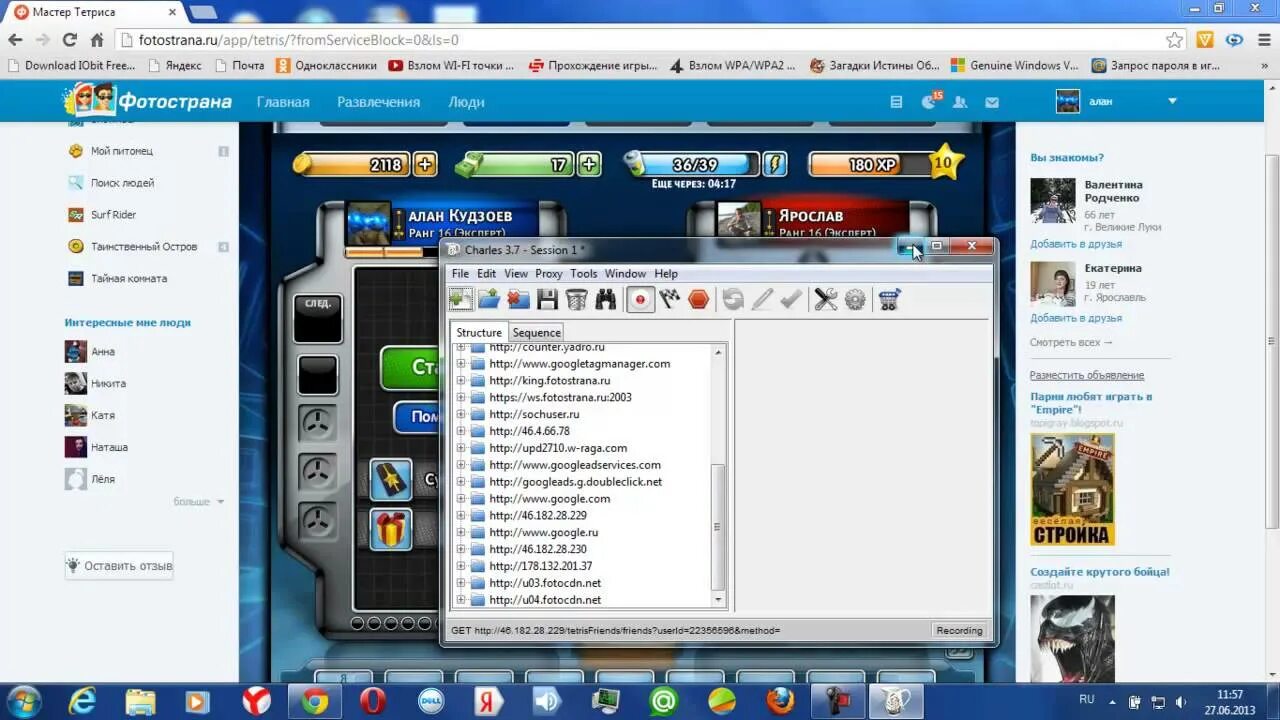Screen dimensions: 1280x720
Task: Click the grey checkmark Validate icon
Action: click(x=791, y=299)
